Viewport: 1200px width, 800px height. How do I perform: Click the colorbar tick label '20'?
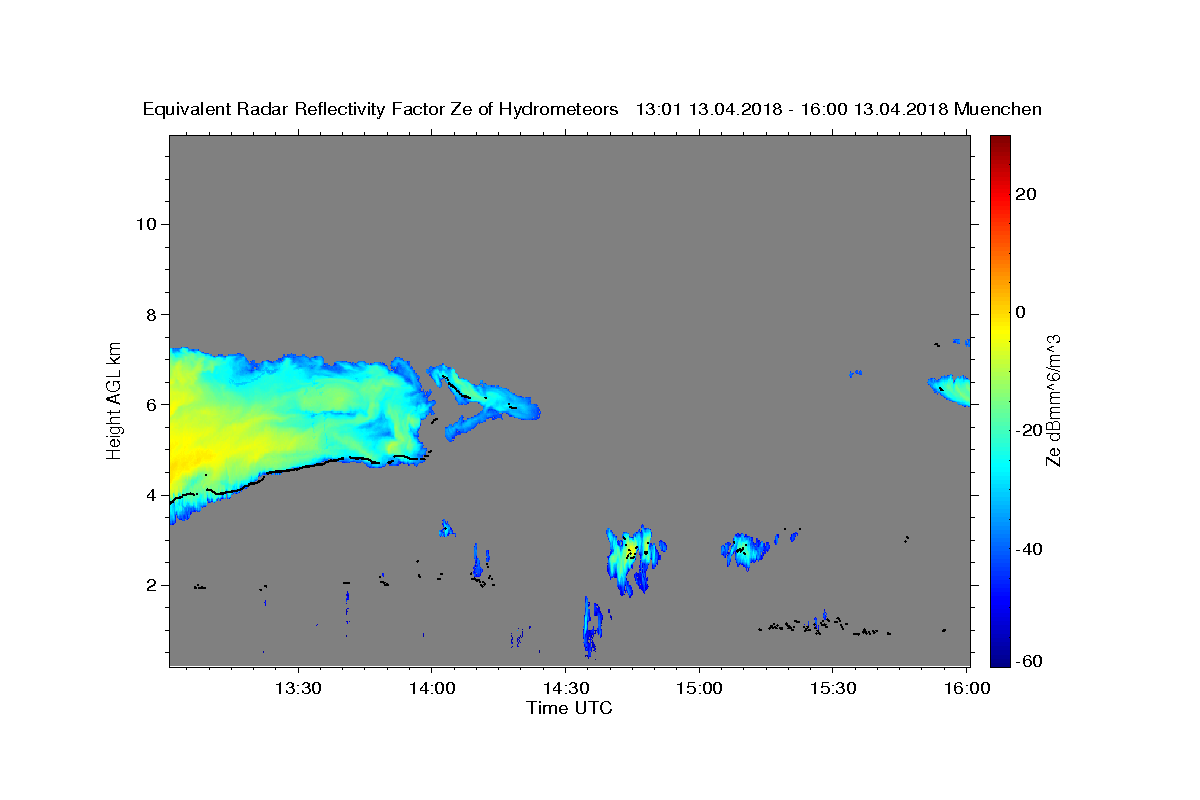(x=1027, y=194)
